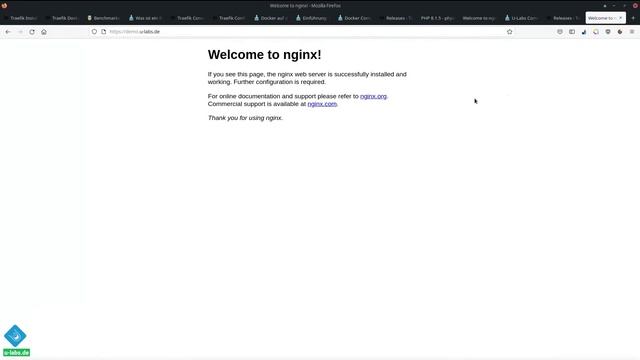Switch to the Docker auf tab
This screenshot has height=360, width=640.
(x=271, y=18)
